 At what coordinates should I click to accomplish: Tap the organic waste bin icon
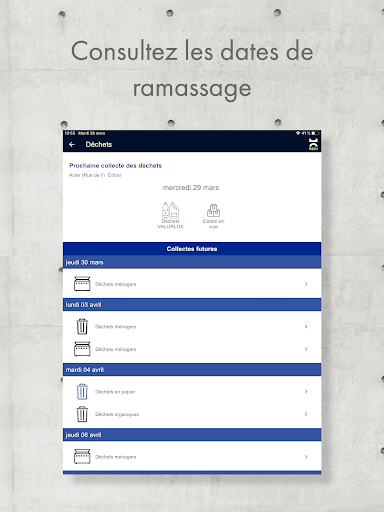(82, 414)
